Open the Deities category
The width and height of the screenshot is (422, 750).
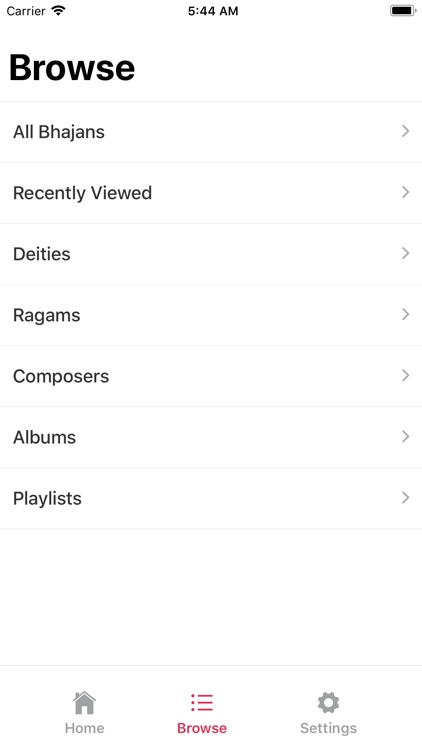[211, 254]
